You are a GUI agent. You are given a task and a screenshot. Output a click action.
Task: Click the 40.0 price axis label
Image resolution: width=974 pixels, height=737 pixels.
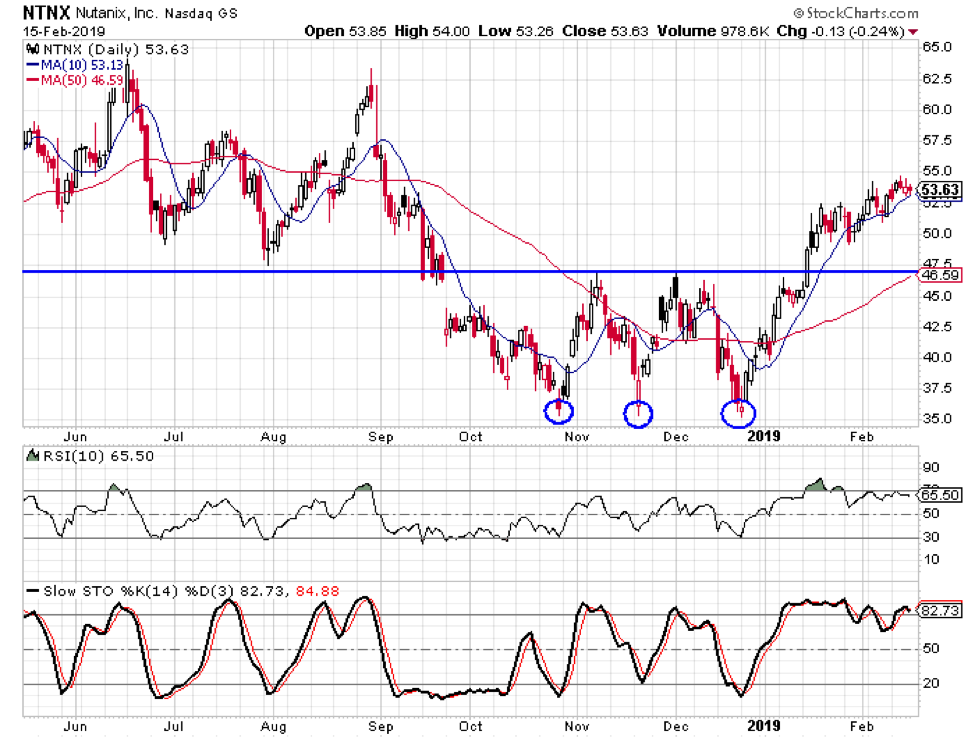937,357
